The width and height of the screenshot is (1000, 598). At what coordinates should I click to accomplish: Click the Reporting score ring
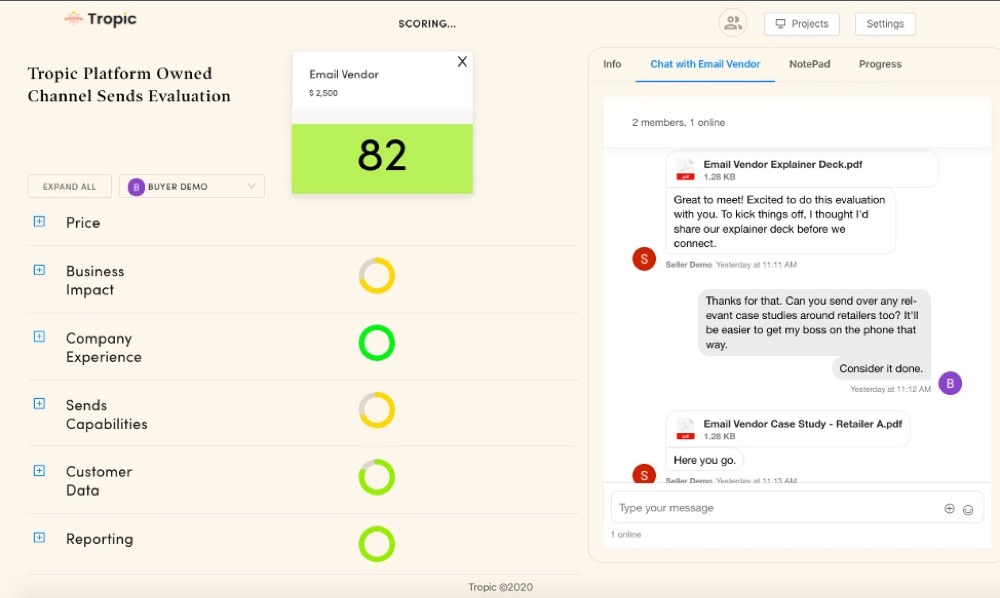pos(377,544)
